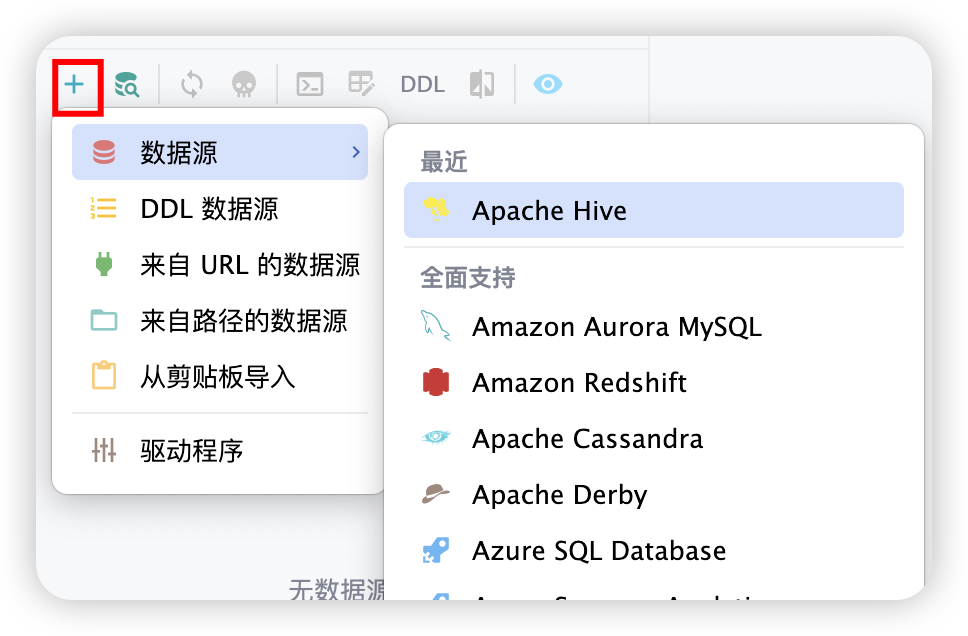The image size is (968, 636).
Task: Click the edit table data icon
Action: [361, 83]
